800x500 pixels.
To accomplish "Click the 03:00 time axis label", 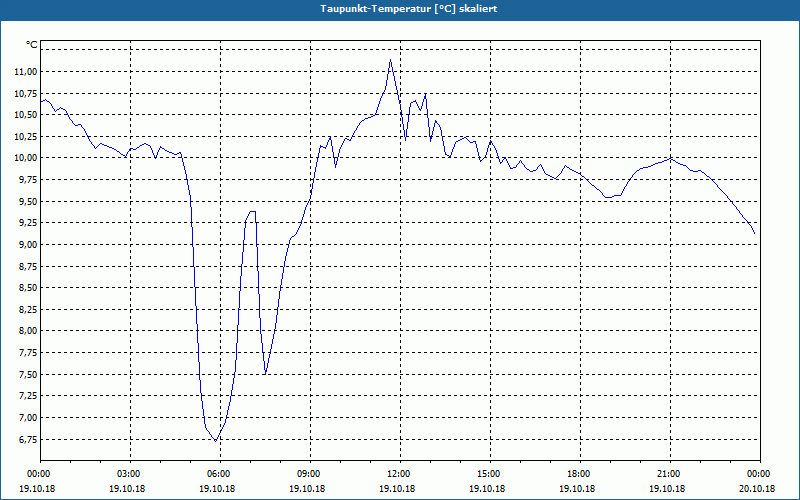I will click(x=131, y=474).
